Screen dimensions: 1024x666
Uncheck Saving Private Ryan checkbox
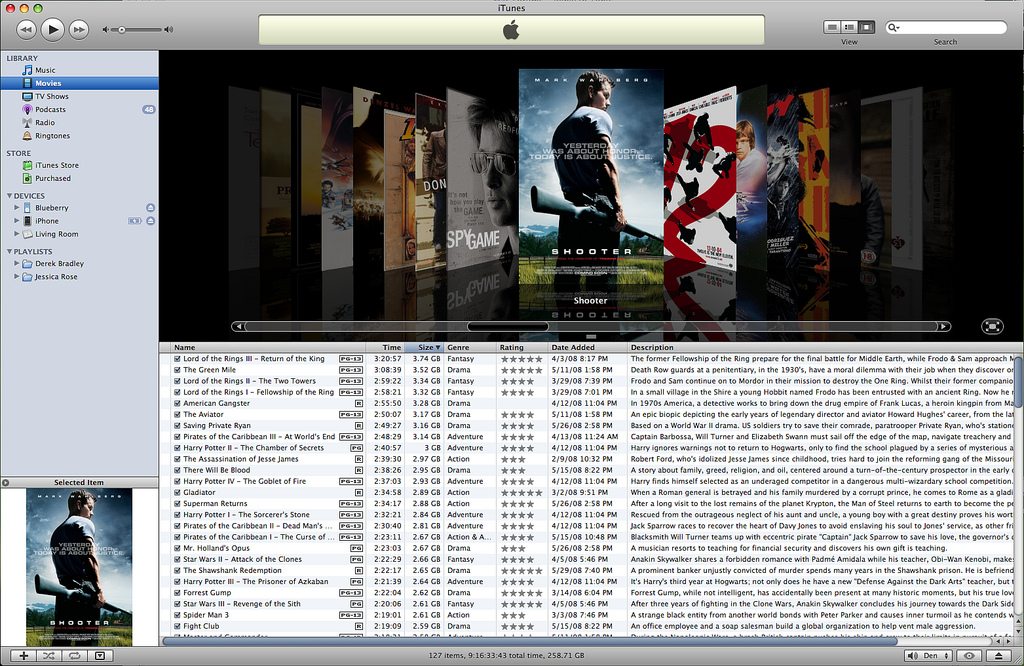pos(177,425)
